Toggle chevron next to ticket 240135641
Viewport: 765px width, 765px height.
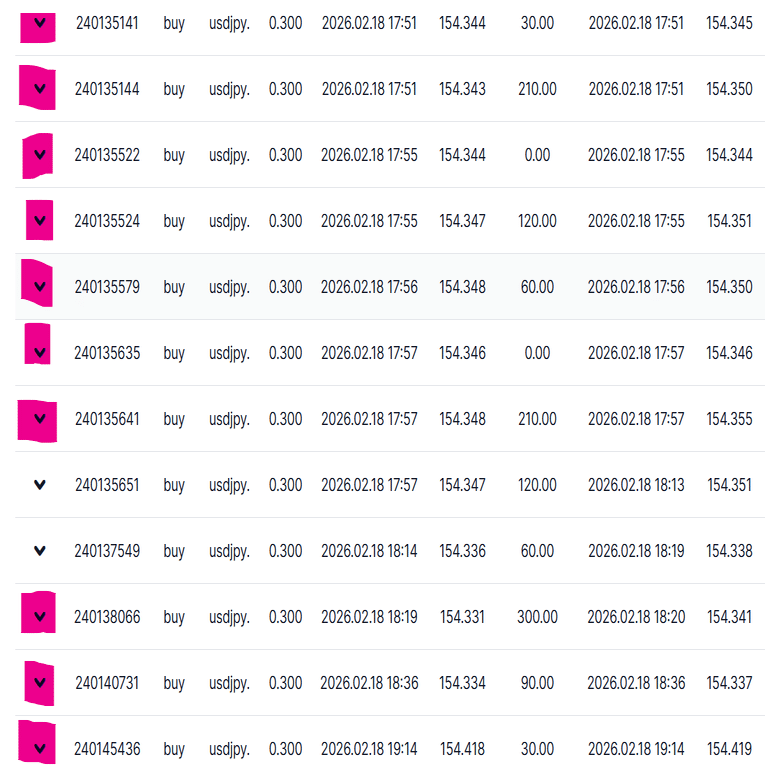point(39,419)
